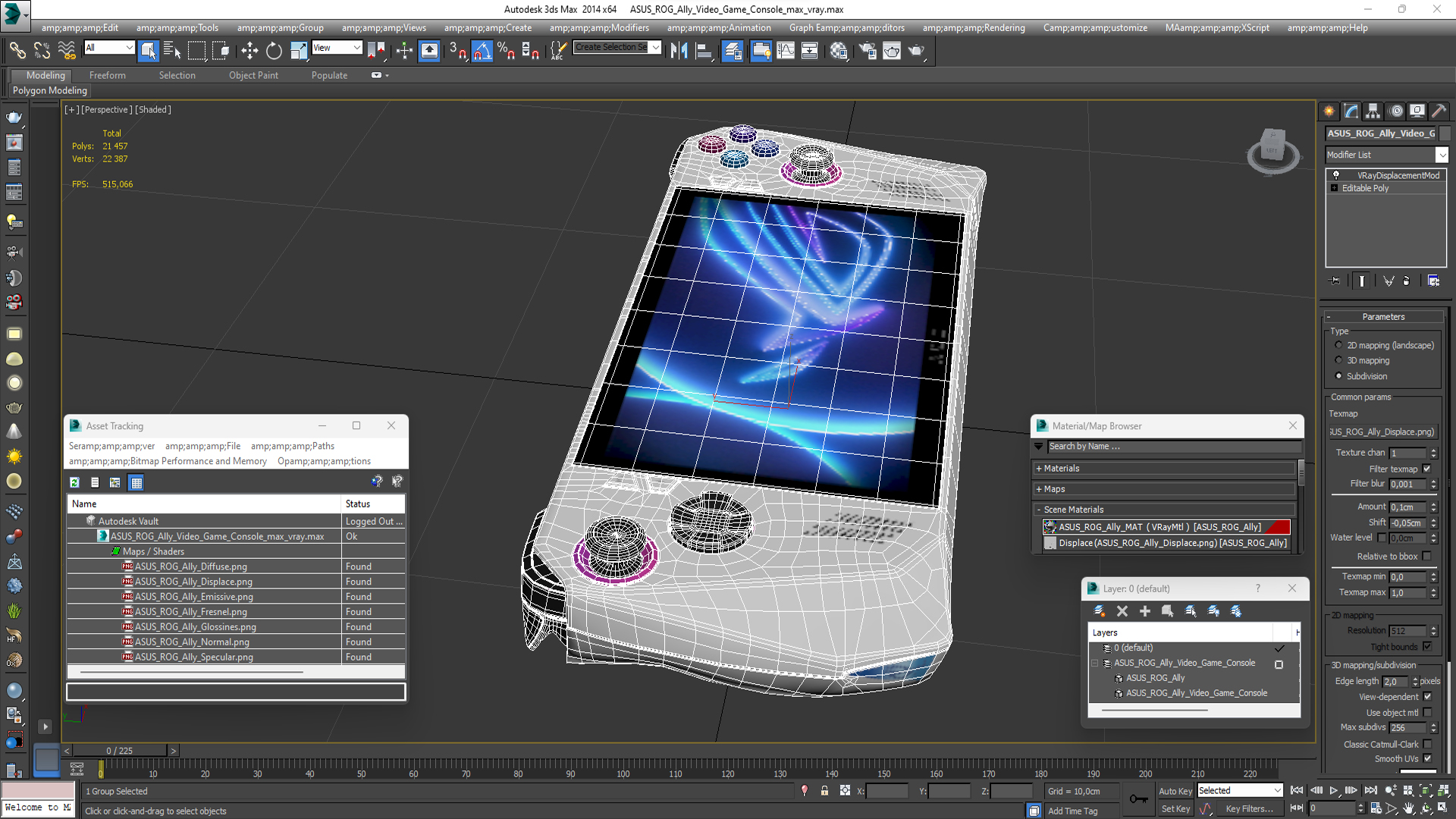
Task: Switch to the Display command panel tab
Action: click(1417, 111)
